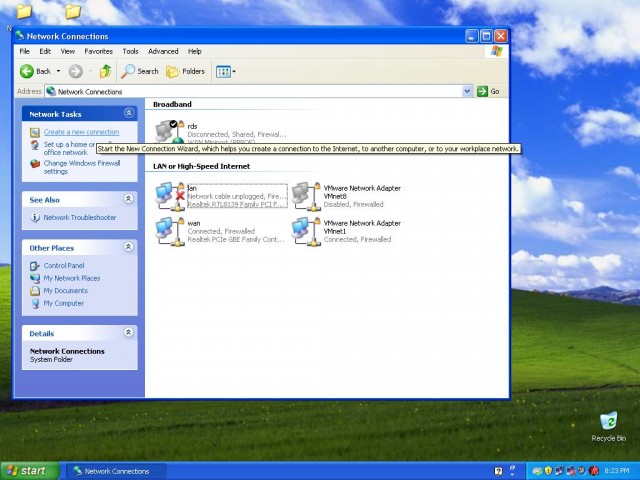640x480 pixels.
Task: Click VMware Network Adapter VMnet1 label
Action: click(362, 227)
